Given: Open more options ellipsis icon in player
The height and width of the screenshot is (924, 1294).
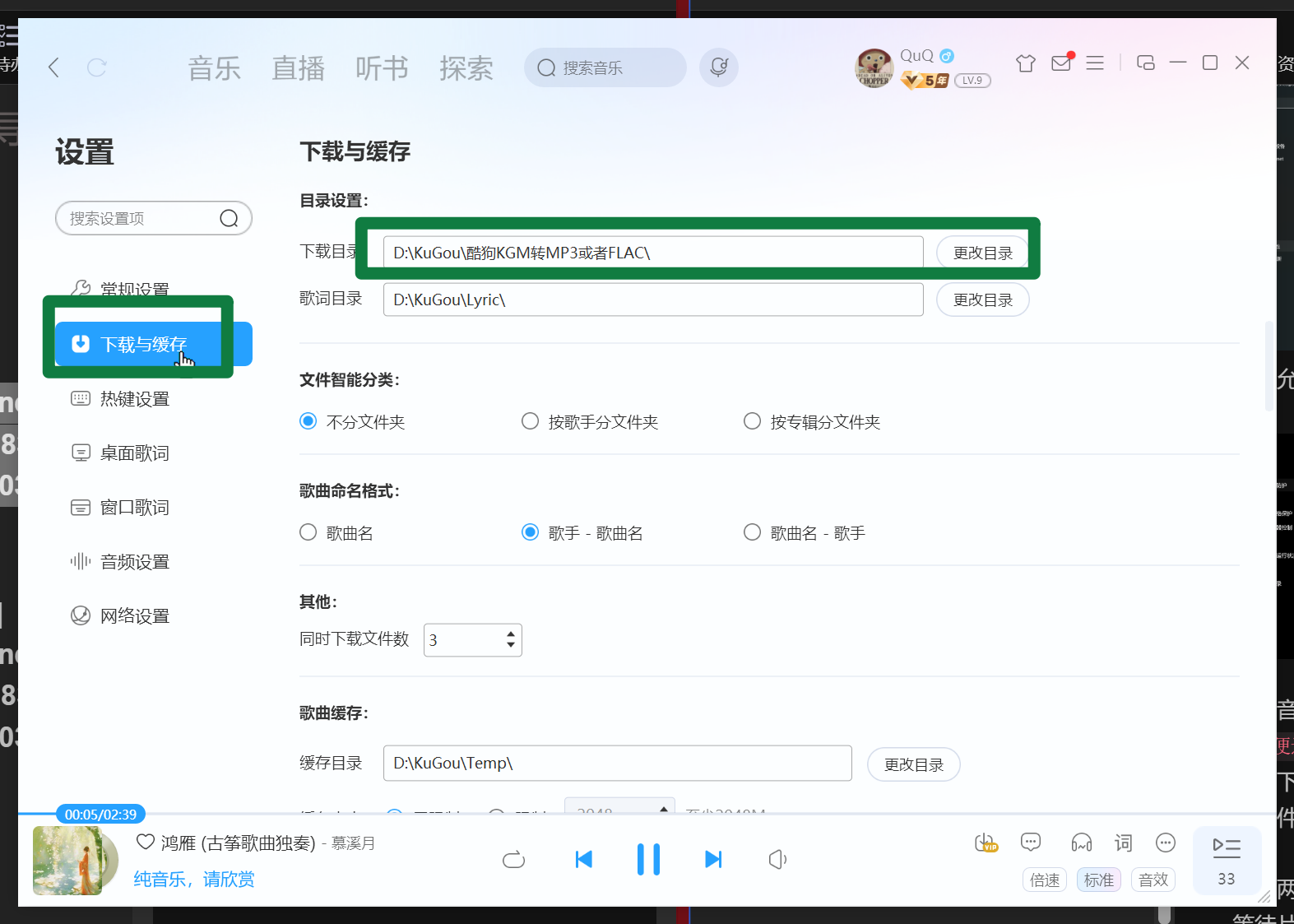Looking at the screenshot, I should pyautogui.click(x=1166, y=843).
